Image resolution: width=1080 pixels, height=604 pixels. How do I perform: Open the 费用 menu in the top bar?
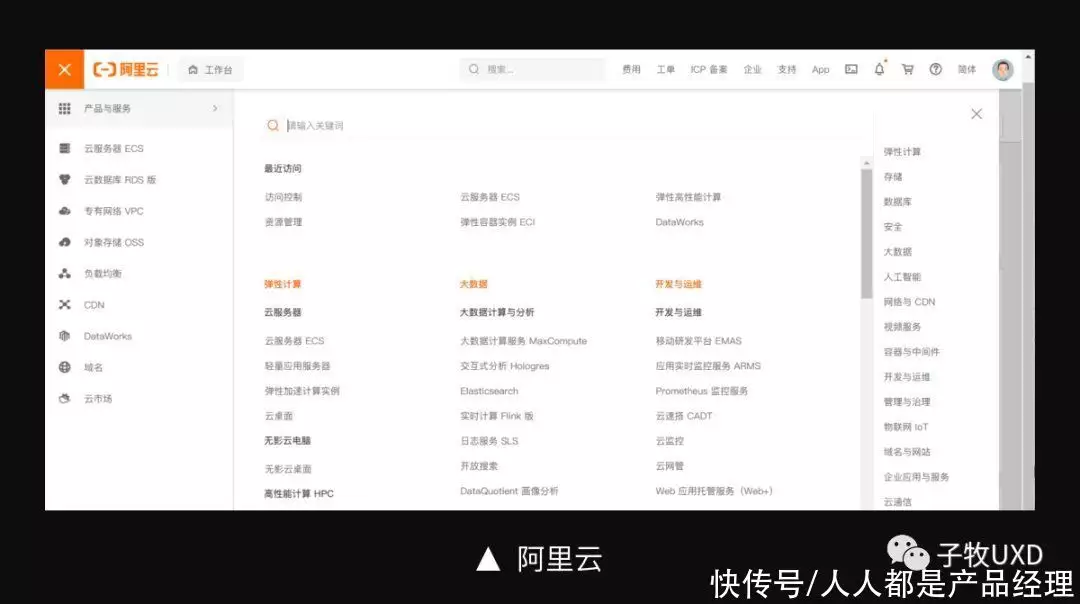(x=631, y=69)
